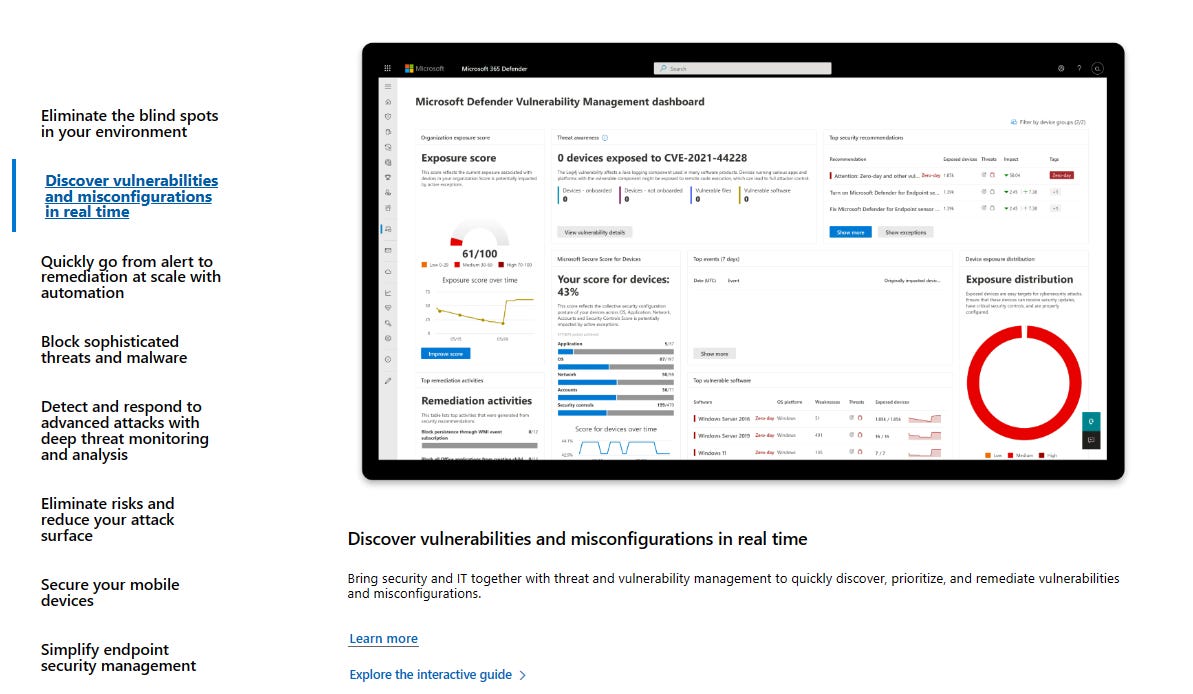Select Windows Server 2019 software row
The height and width of the screenshot is (694, 1193).
817,435
